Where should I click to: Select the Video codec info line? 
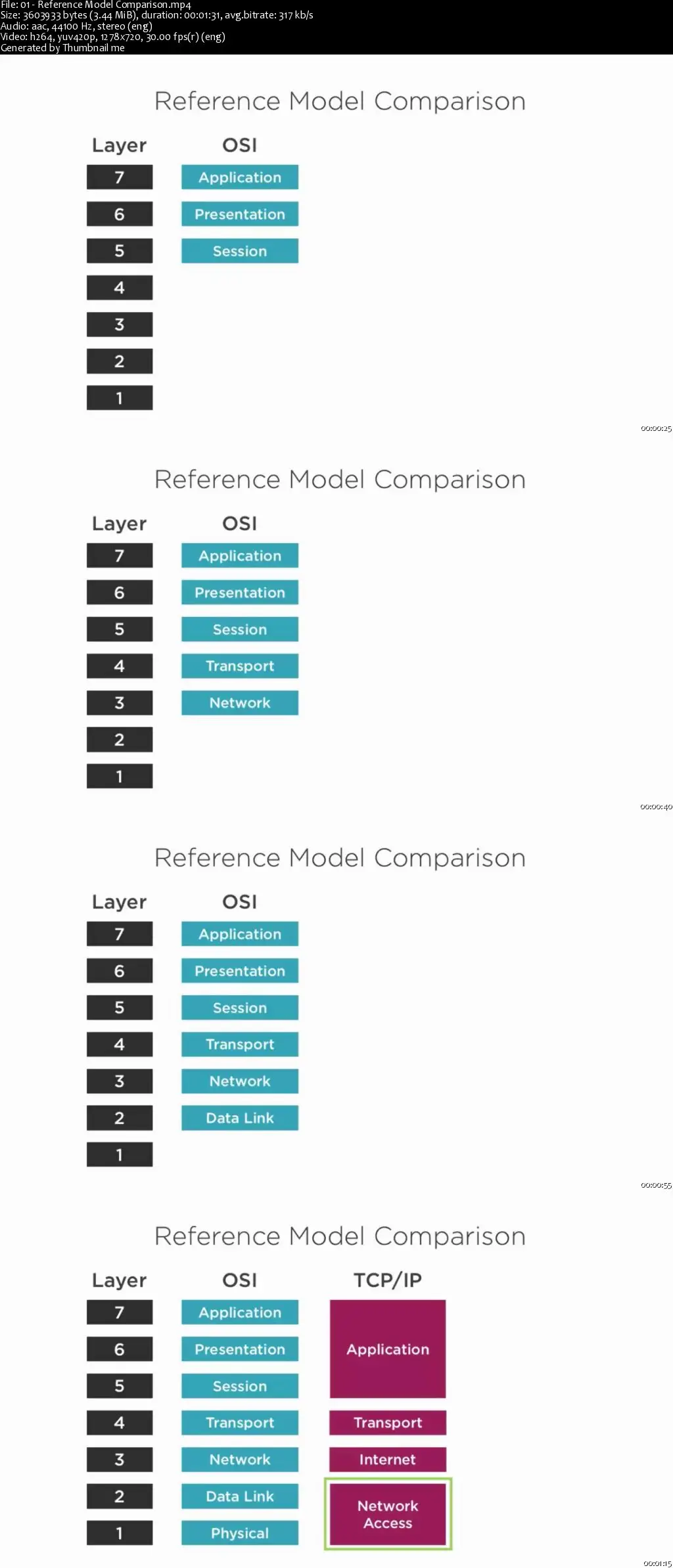(113, 37)
